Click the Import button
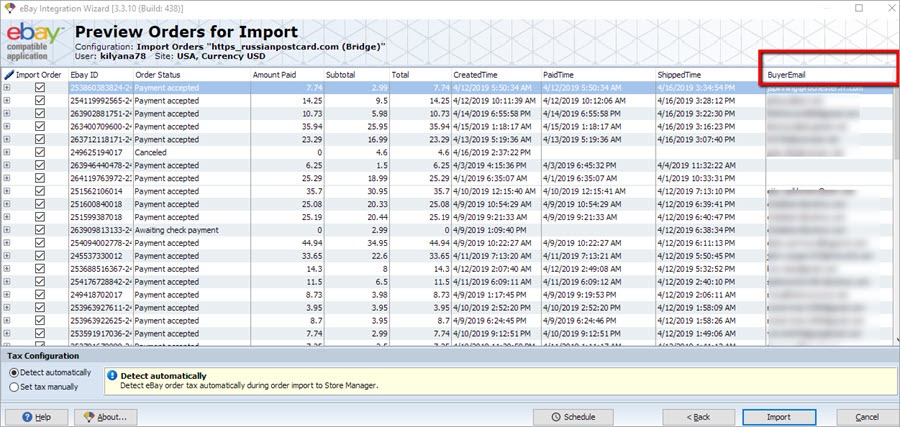900x427 pixels. 778,416
